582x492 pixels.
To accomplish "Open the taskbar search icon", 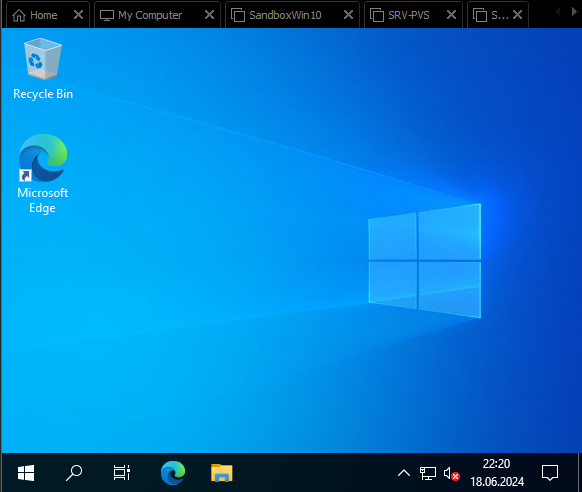I will [x=74, y=473].
